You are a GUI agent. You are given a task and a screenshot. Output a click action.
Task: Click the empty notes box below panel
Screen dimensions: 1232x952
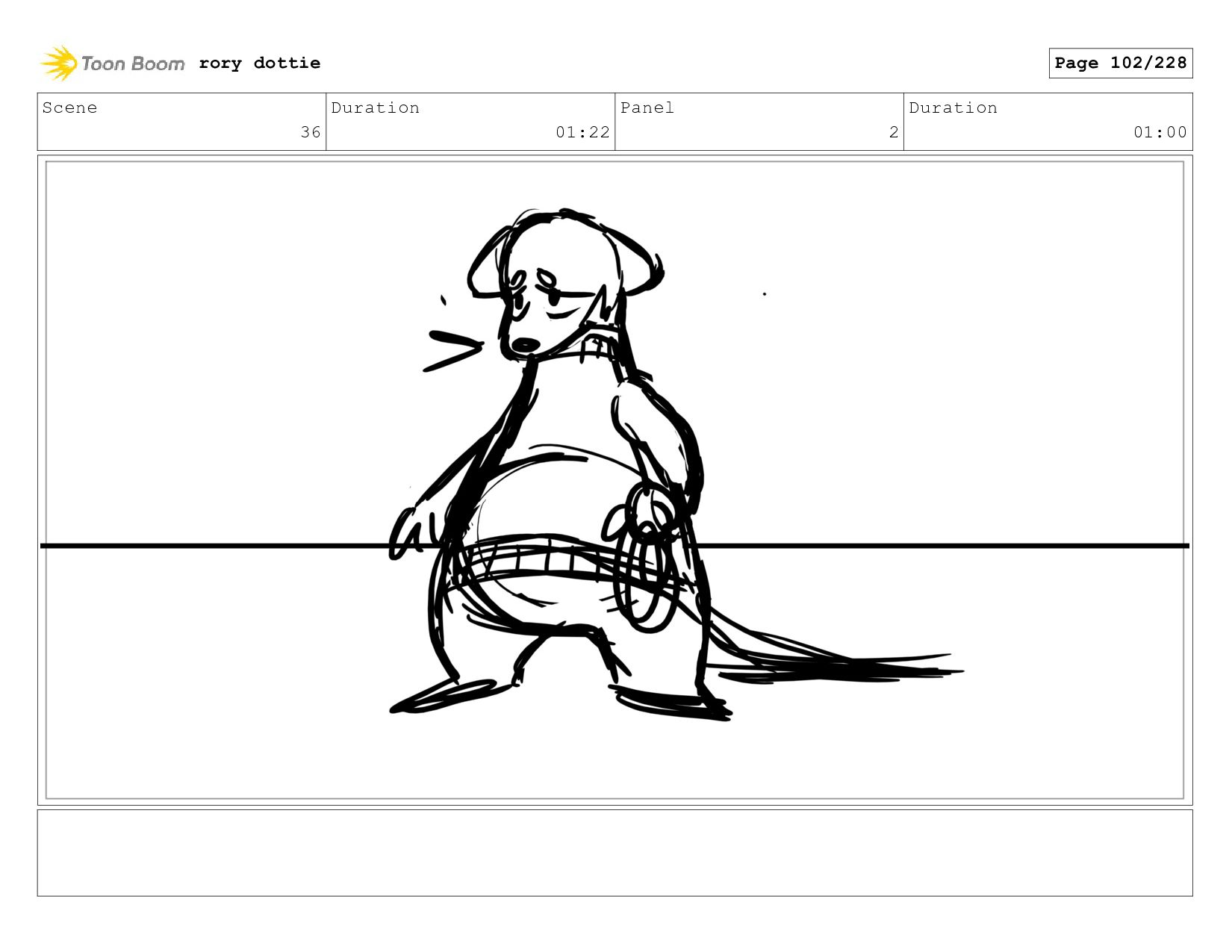click(615, 853)
